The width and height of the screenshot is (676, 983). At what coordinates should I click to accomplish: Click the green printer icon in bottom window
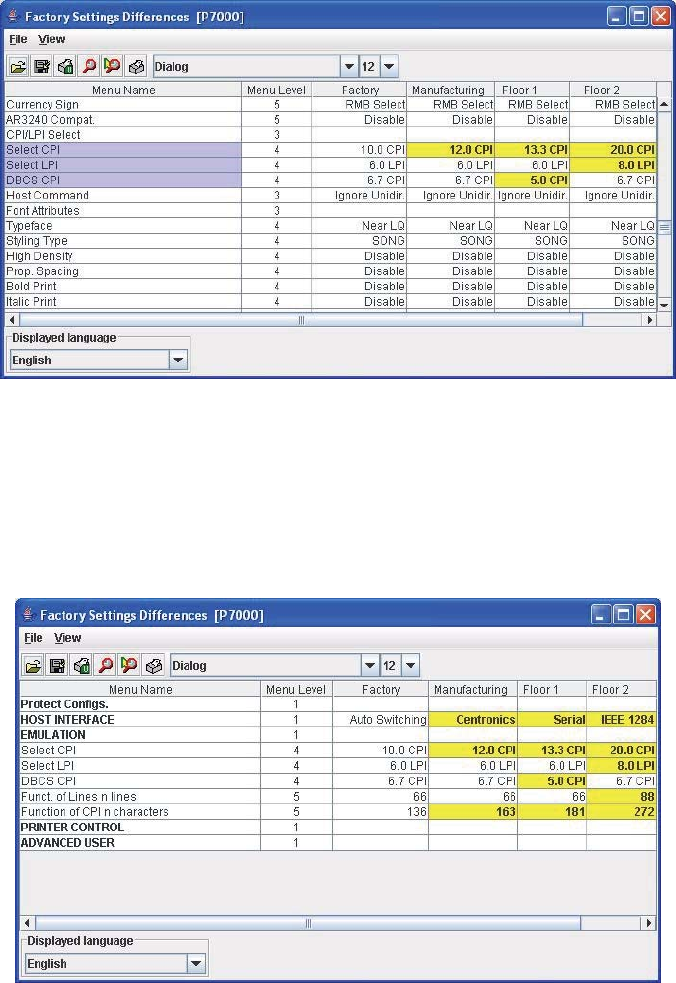[81, 665]
